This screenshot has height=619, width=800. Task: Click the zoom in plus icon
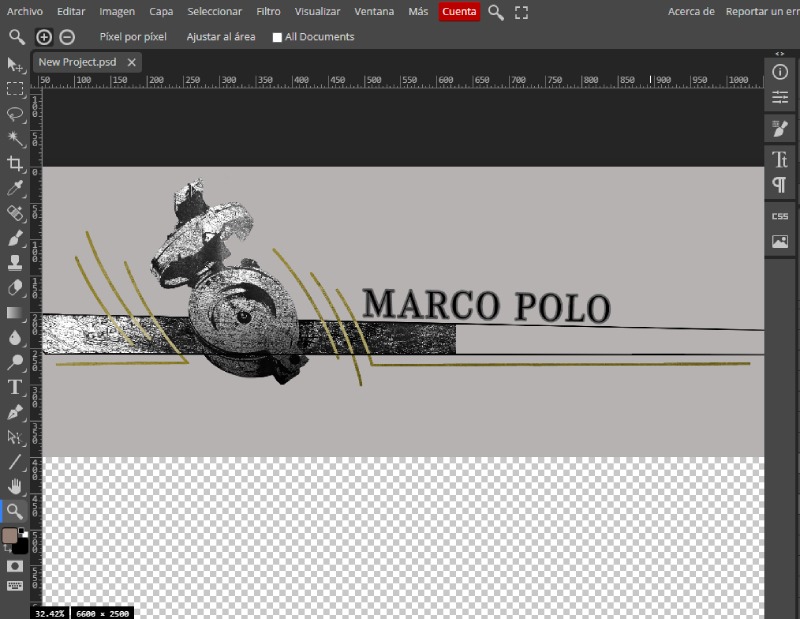click(44, 37)
